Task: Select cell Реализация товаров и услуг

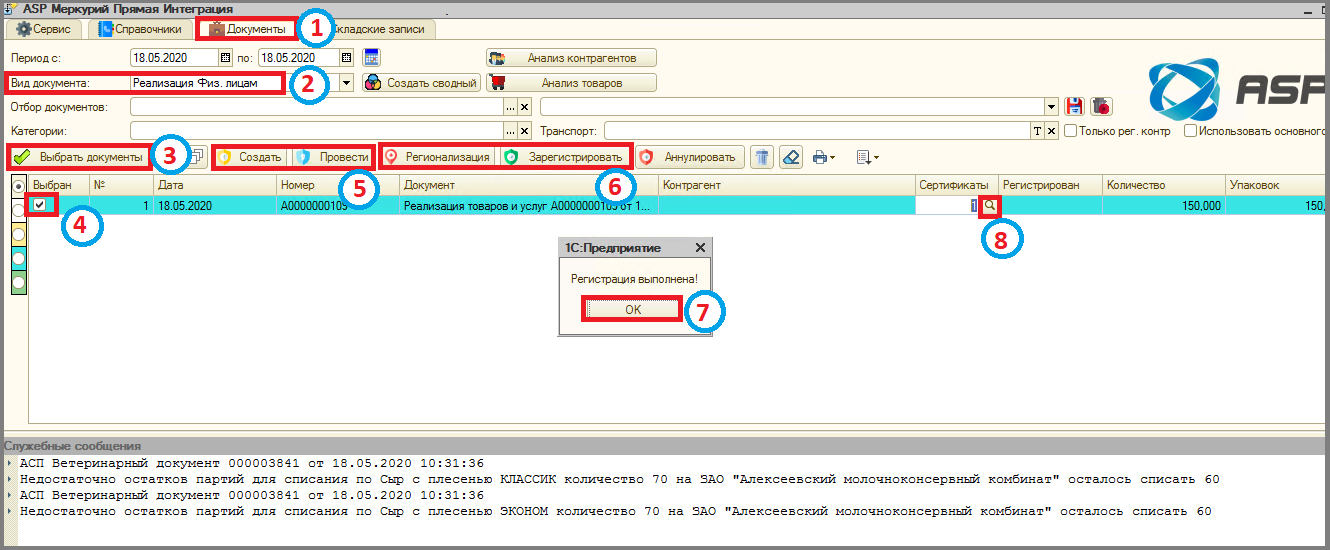Action: click(529, 205)
